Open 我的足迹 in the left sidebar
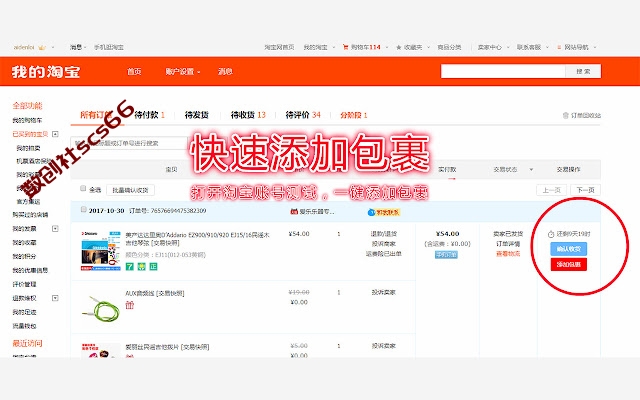Screen dimensions: 640x400 (x=24, y=312)
